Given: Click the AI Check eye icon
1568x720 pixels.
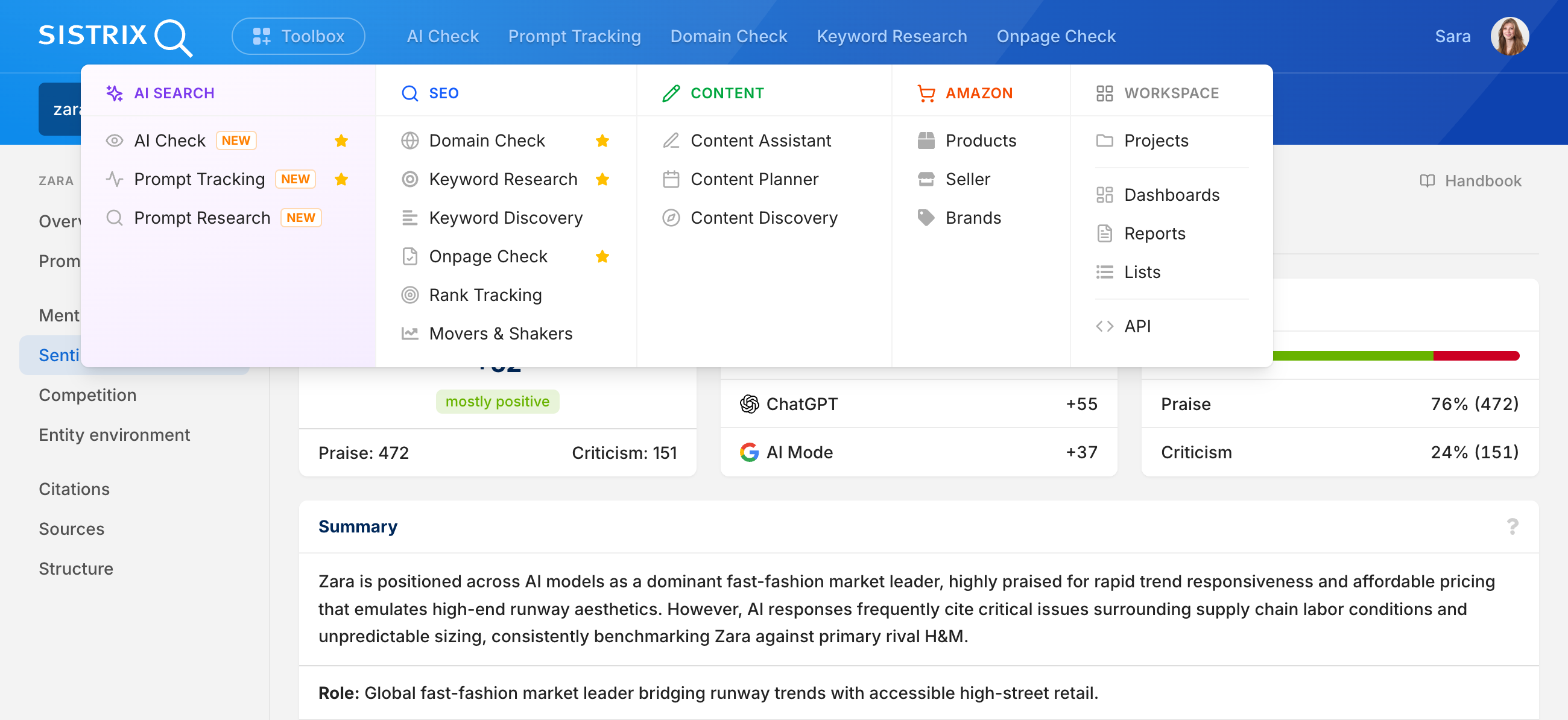Looking at the screenshot, I should pyautogui.click(x=115, y=141).
